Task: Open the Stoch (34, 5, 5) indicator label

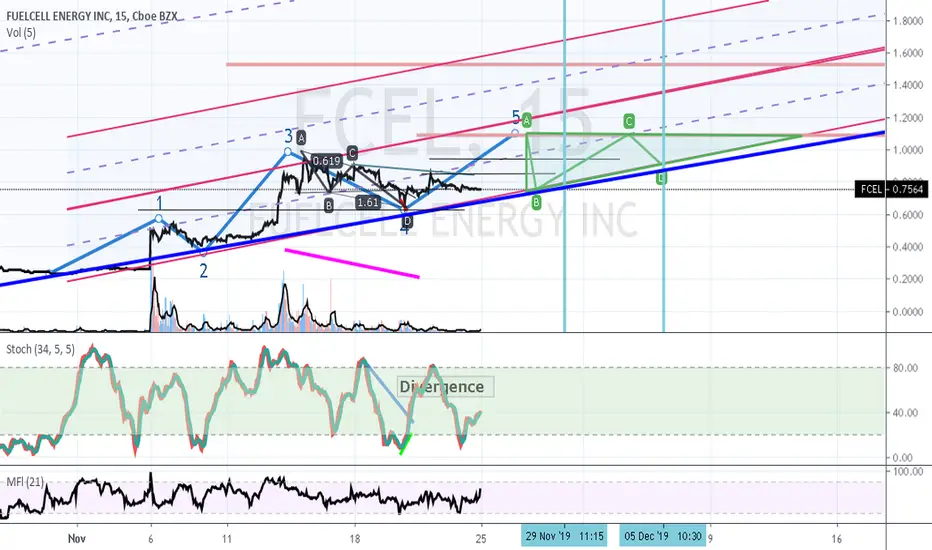Action: pos(40,349)
